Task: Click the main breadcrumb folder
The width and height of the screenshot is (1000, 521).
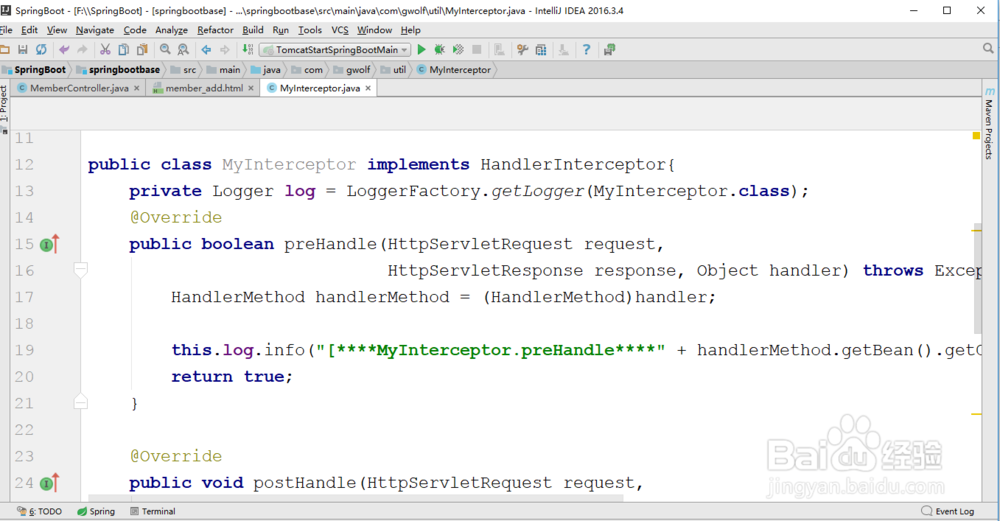Action: (223, 70)
